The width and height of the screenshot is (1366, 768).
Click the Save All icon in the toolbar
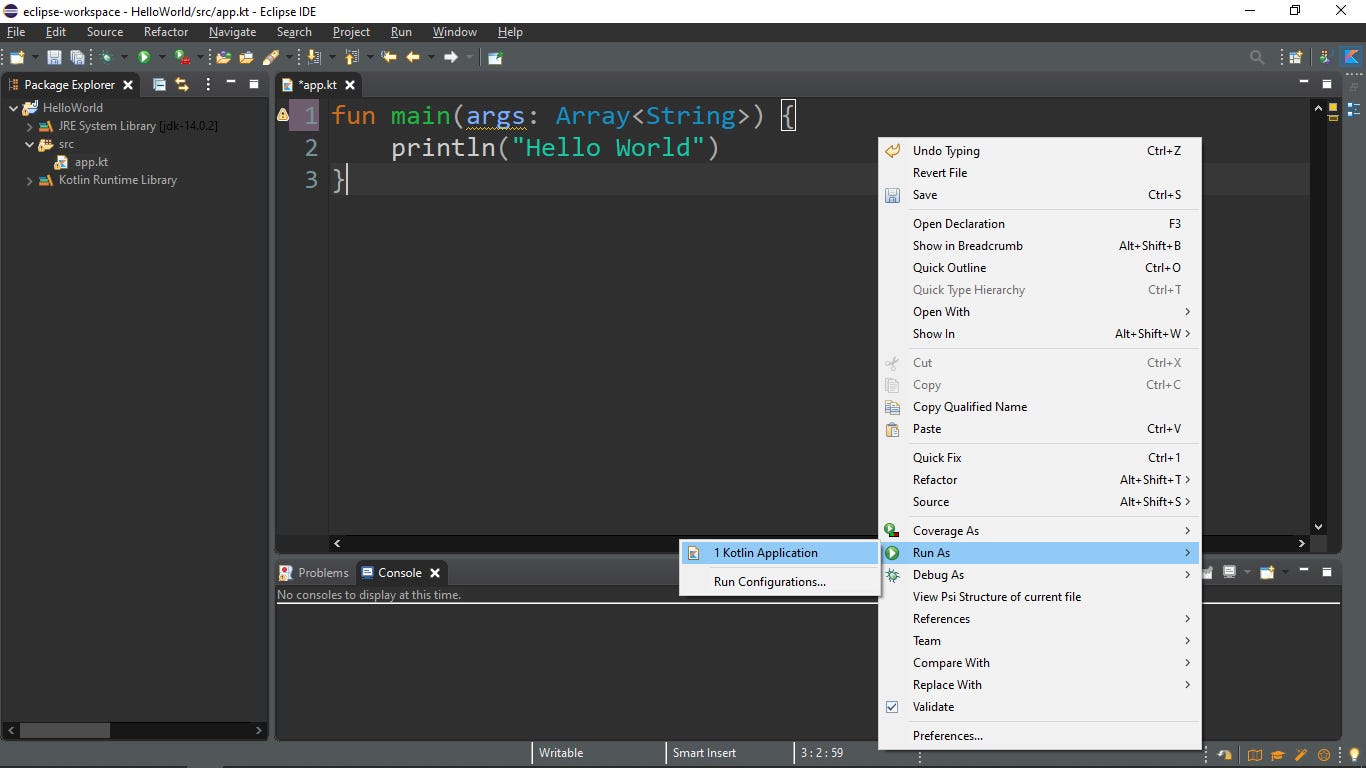coord(77,57)
